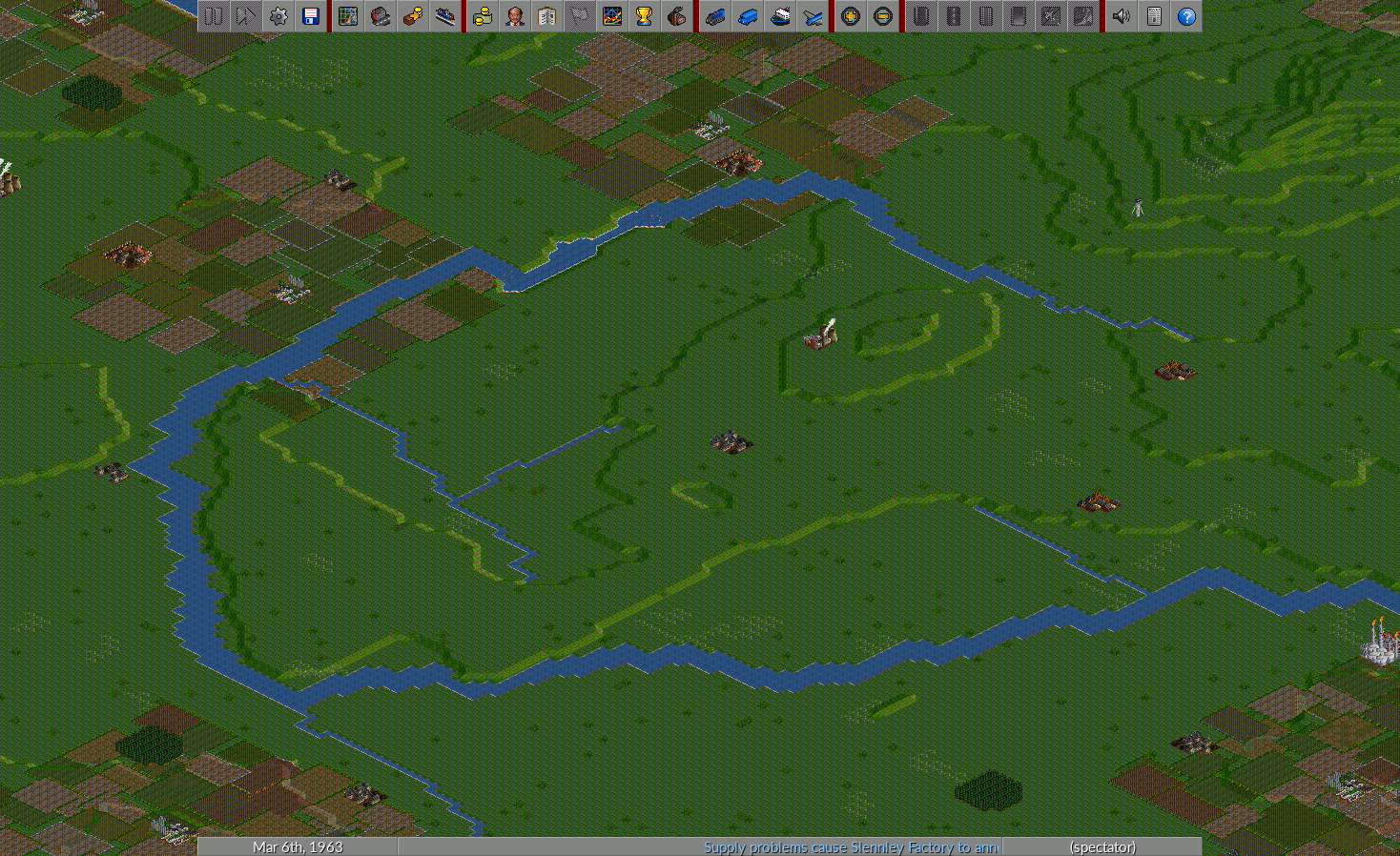Open general company information

point(515,16)
